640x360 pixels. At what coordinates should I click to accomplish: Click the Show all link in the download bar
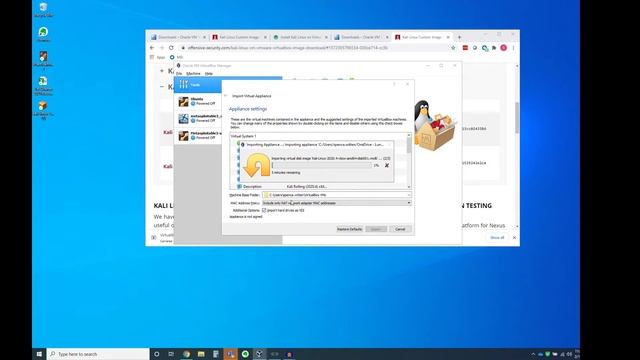[x=497, y=238]
